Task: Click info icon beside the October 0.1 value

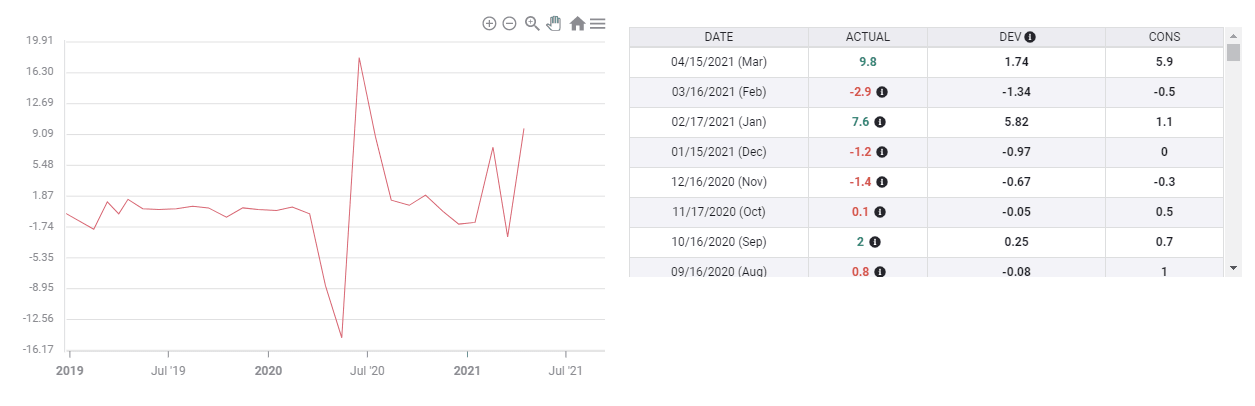Action: (880, 212)
